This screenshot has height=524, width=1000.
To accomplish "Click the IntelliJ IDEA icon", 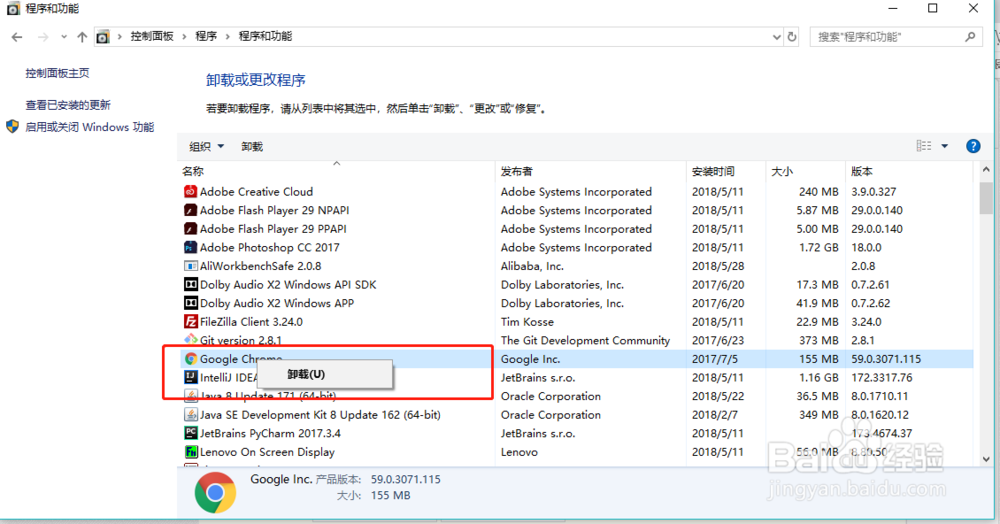I will tap(190, 377).
